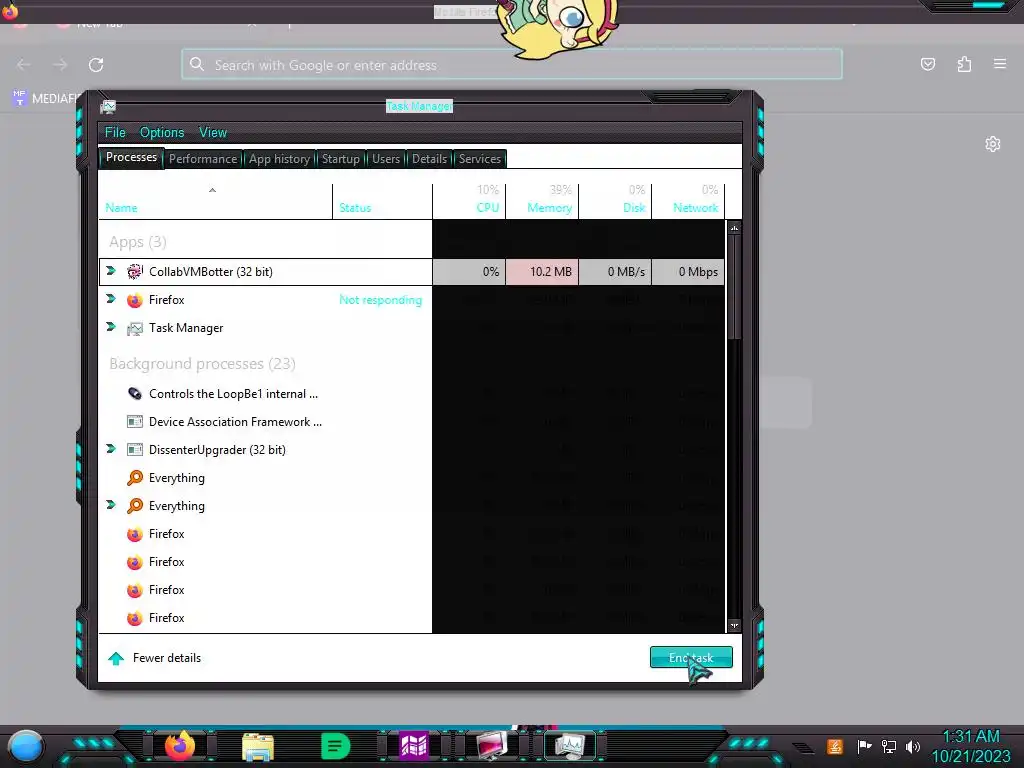Click the Firefox address search field
Screen dimensions: 1024x768
point(512,65)
